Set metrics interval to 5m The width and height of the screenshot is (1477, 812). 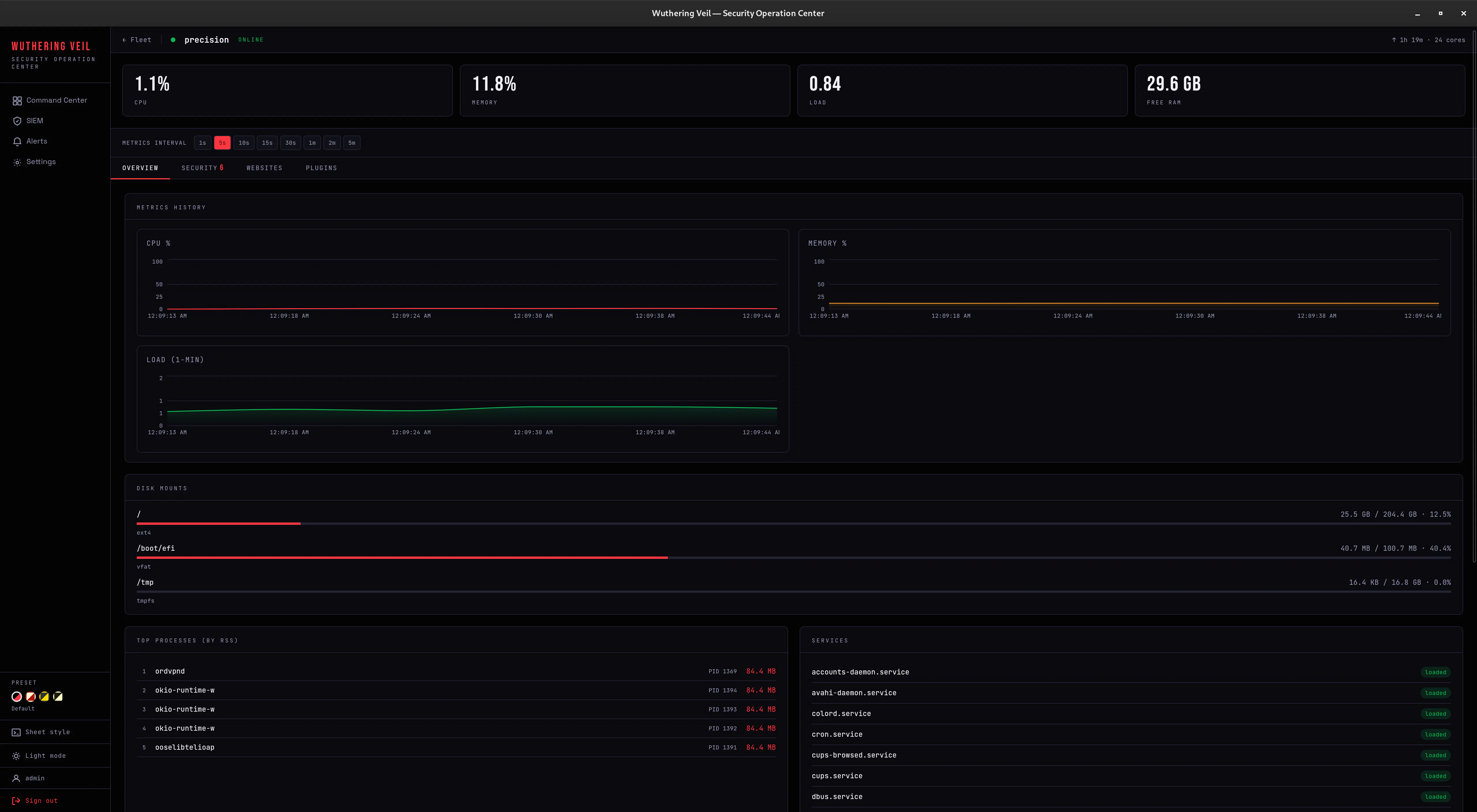pyautogui.click(x=352, y=143)
